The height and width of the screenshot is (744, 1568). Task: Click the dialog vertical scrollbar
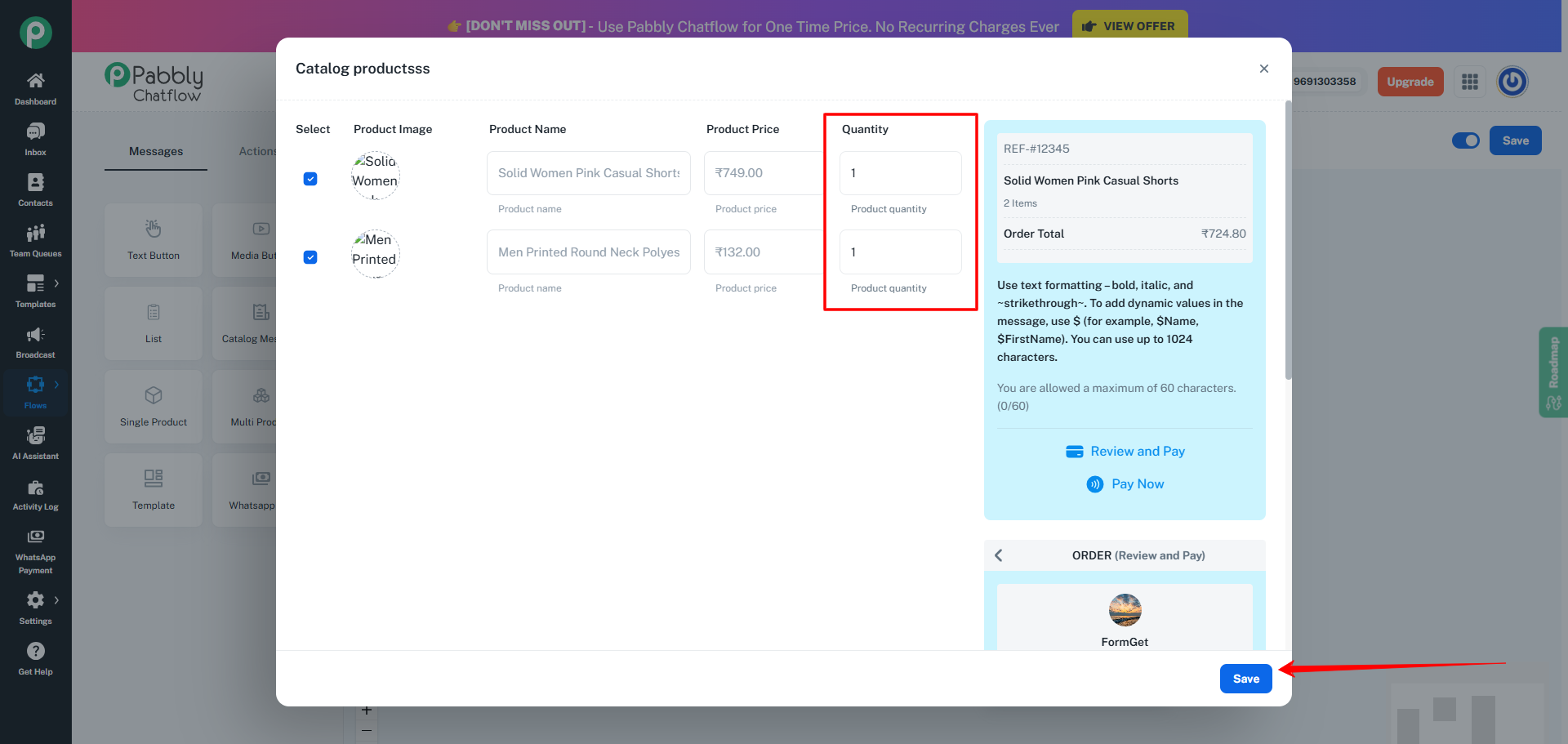(x=1288, y=241)
